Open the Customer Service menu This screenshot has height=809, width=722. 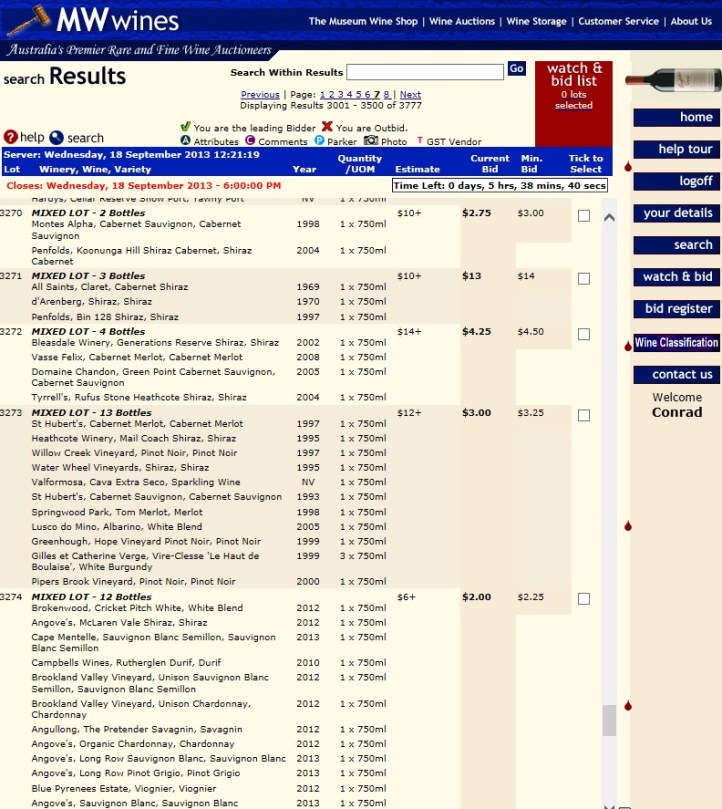coord(618,21)
